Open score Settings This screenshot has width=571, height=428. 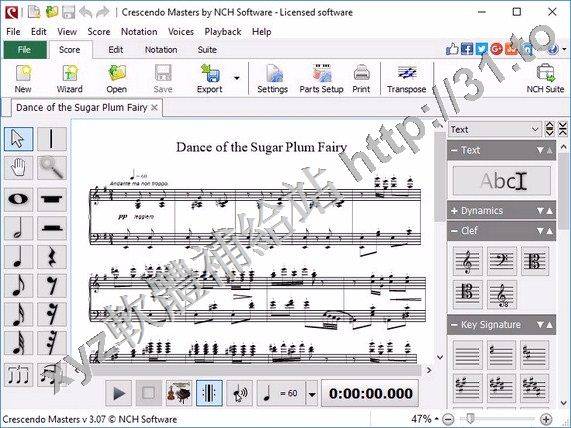(x=272, y=79)
